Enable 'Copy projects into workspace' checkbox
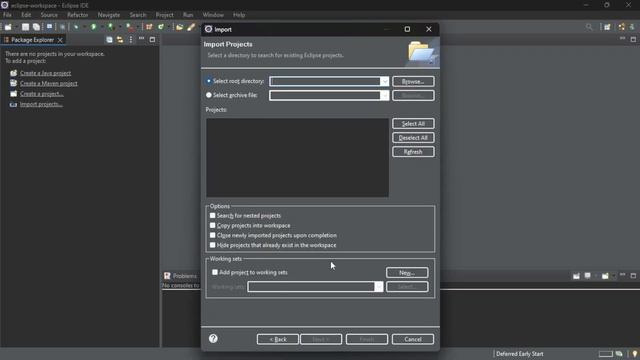The width and height of the screenshot is (640, 360). [212, 225]
